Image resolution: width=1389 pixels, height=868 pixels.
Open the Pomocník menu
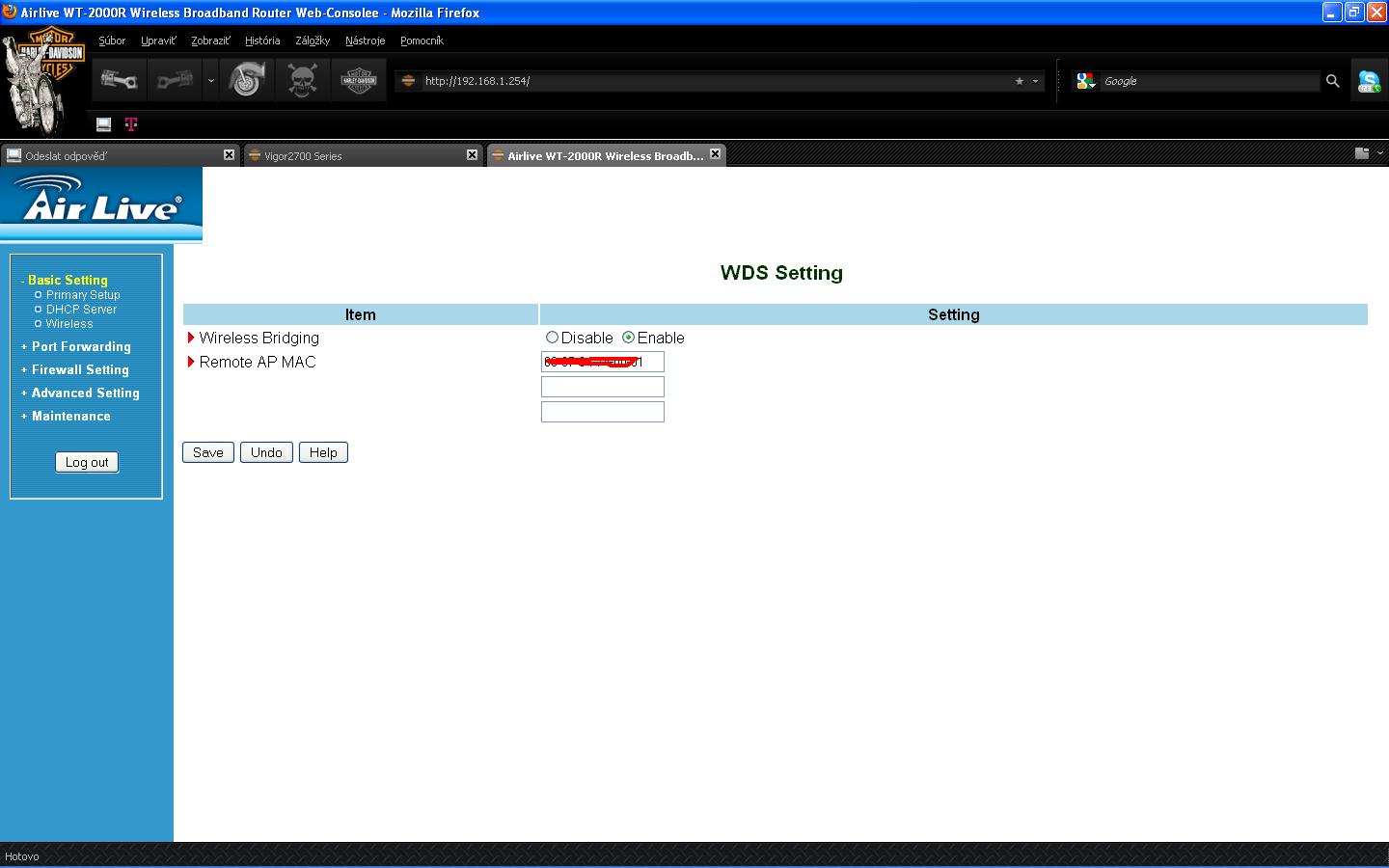tap(422, 41)
